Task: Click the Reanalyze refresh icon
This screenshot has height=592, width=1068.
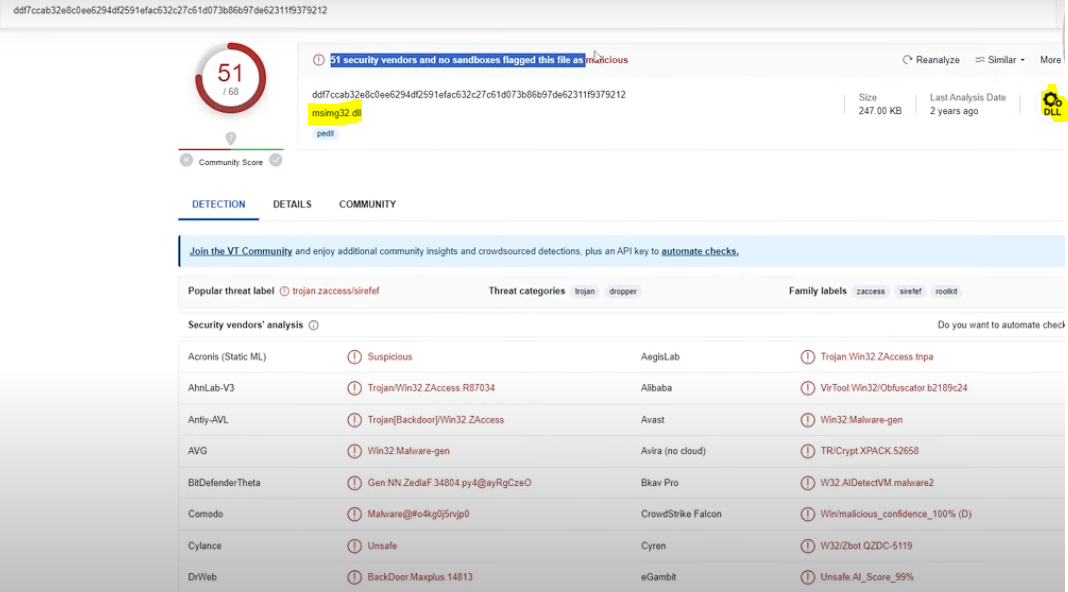Action: coord(908,60)
